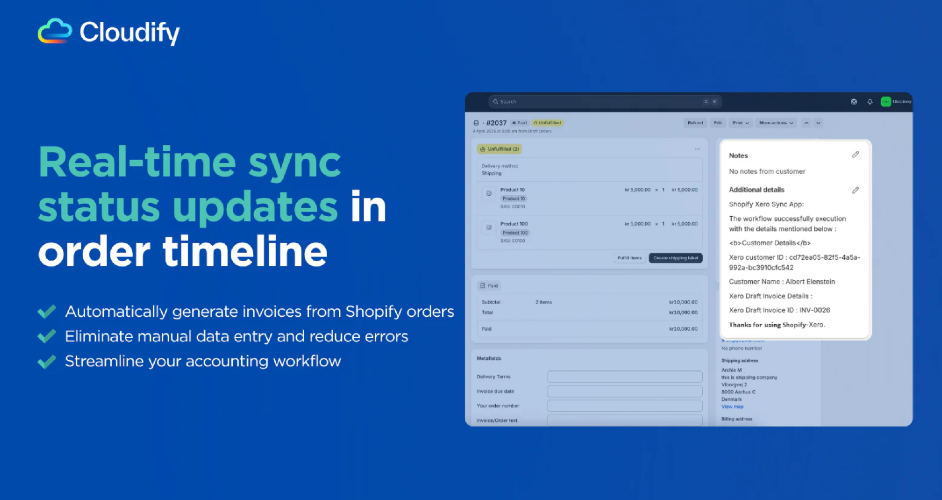The width and height of the screenshot is (942, 500).
Task: Open the notifications bell
Action: (x=869, y=102)
